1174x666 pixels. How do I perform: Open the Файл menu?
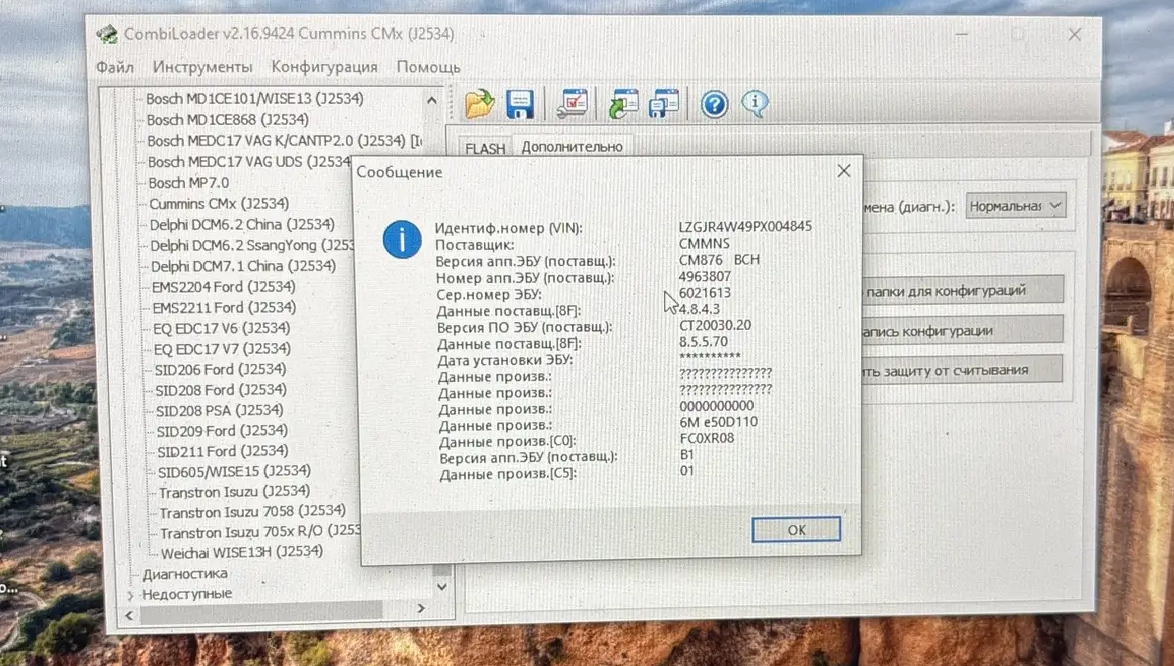tap(115, 67)
